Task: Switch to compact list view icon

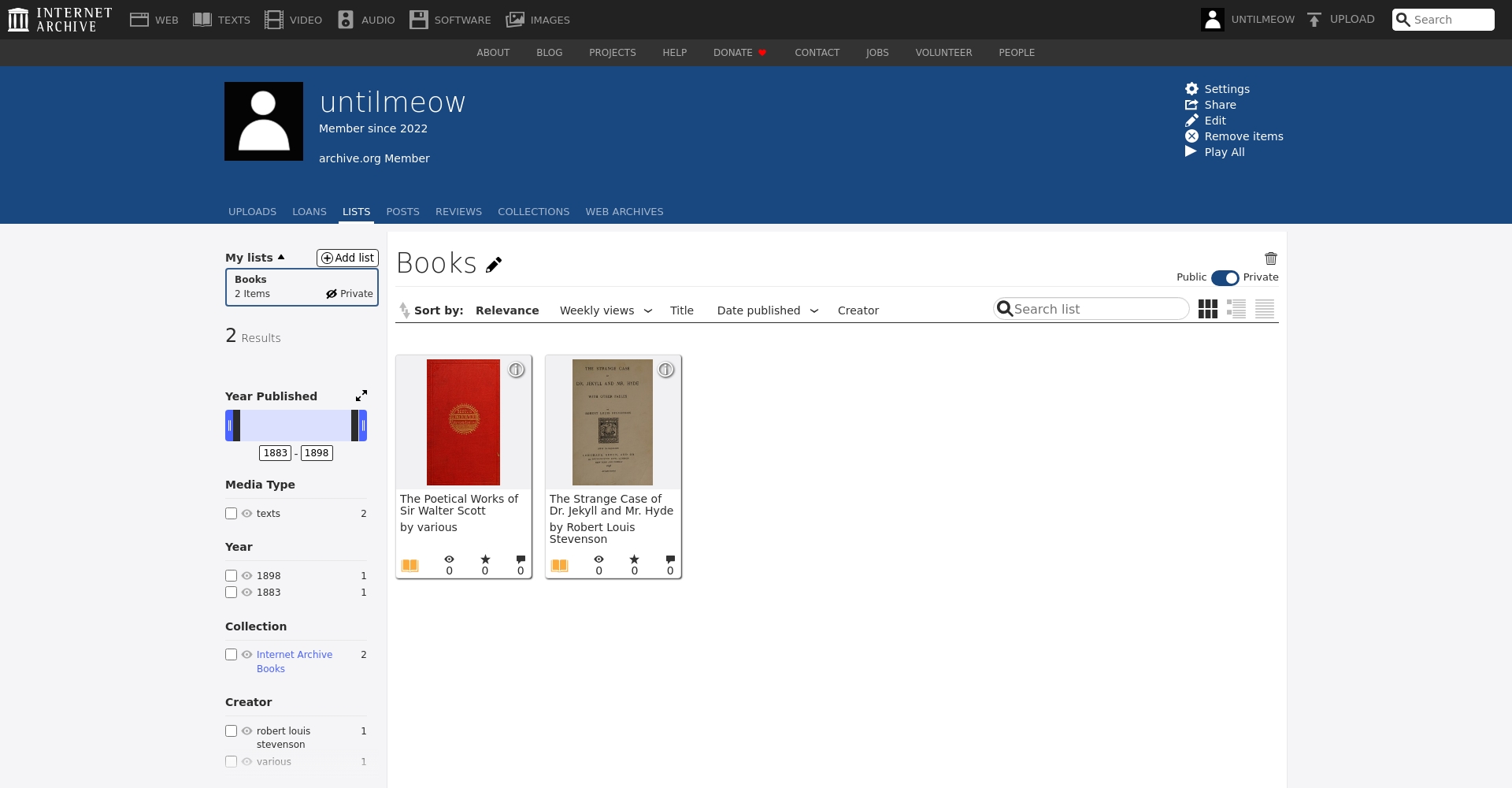Action: (1264, 309)
